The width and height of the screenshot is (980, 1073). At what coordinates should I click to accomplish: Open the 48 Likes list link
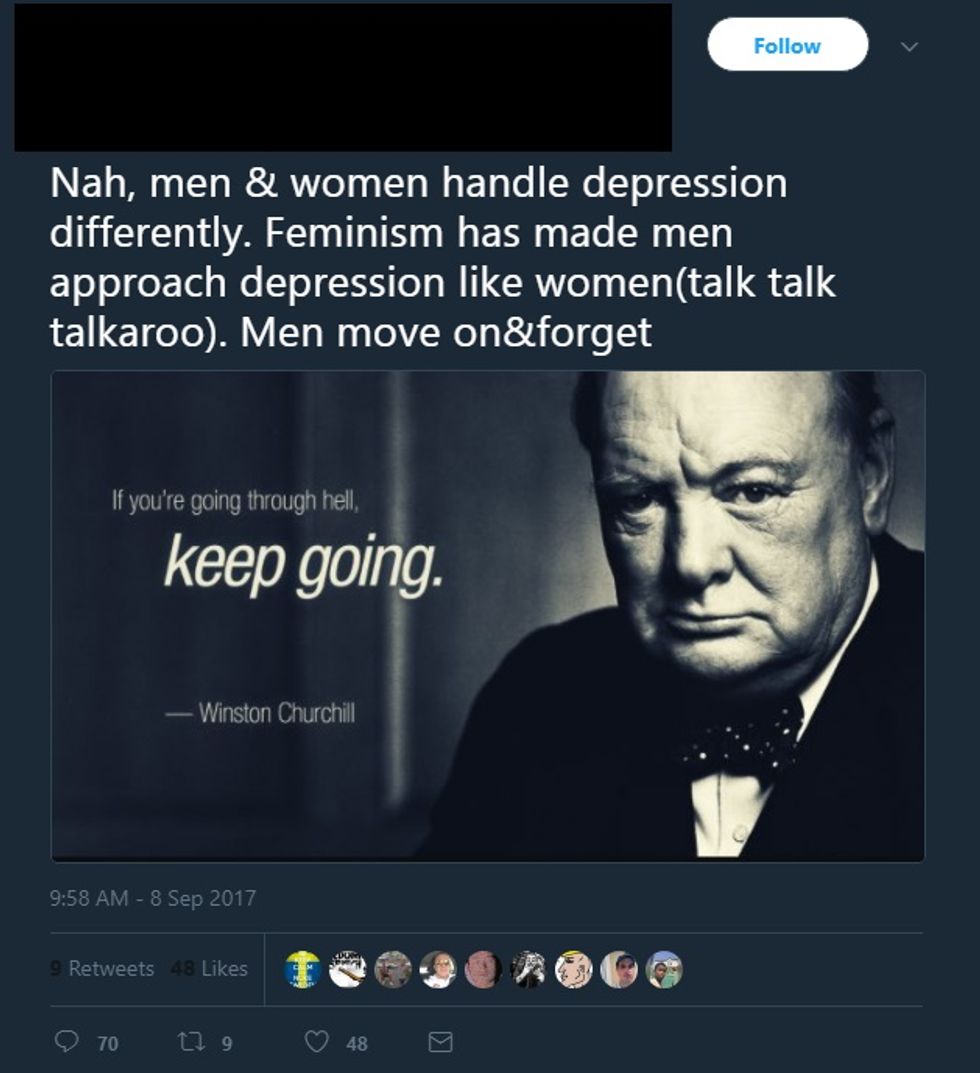[x=208, y=968]
